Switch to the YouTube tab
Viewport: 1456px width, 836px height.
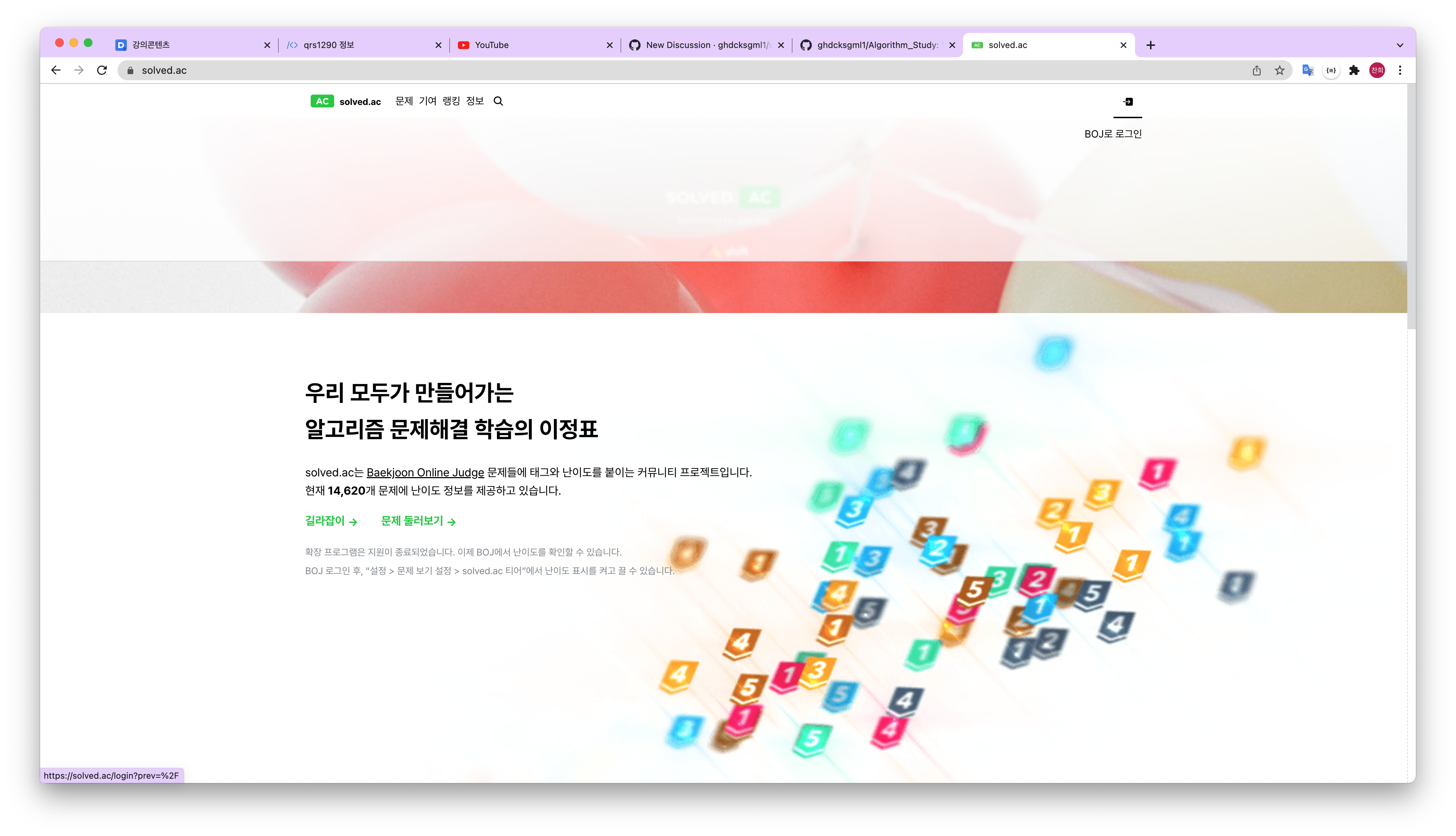coord(535,45)
